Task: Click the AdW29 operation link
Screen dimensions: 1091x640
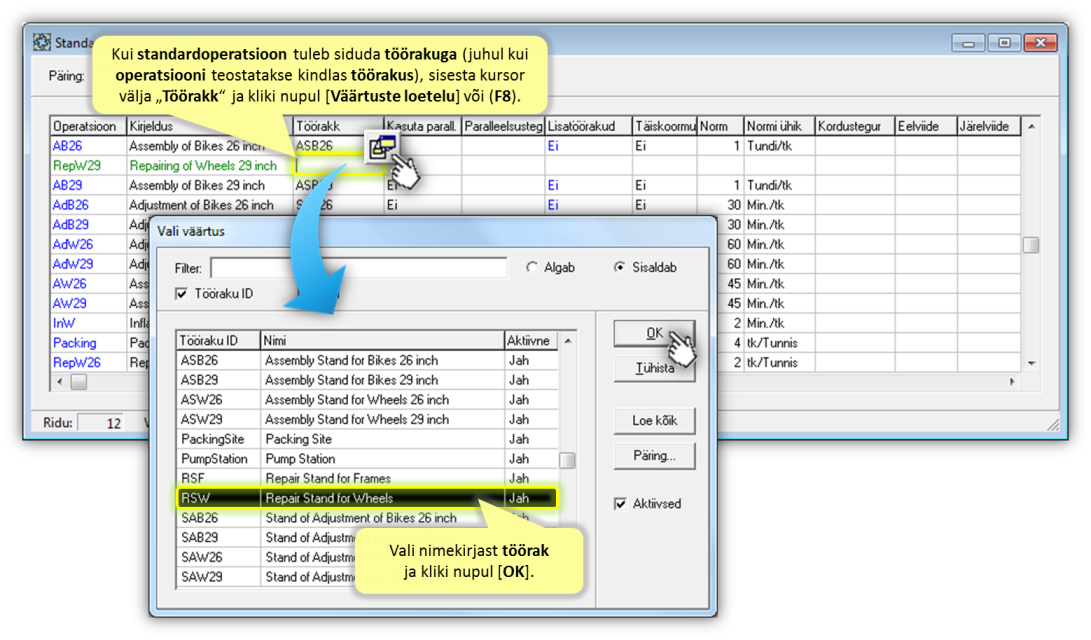Action: tap(73, 264)
